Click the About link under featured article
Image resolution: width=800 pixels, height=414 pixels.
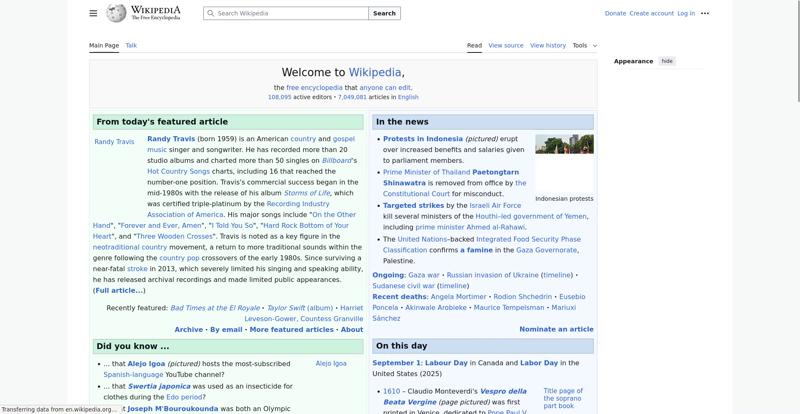click(x=352, y=330)
